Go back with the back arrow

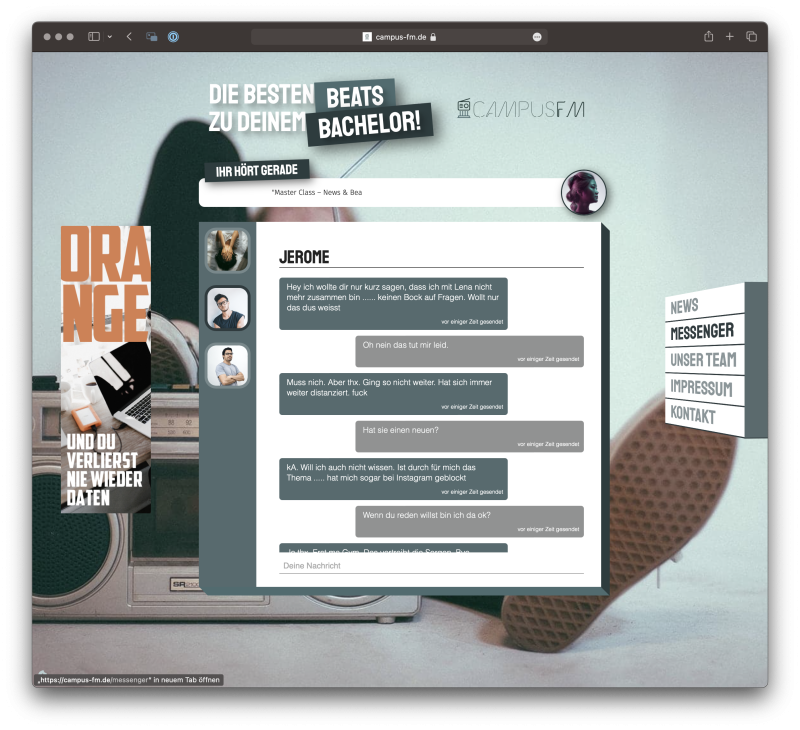point(129,37)
